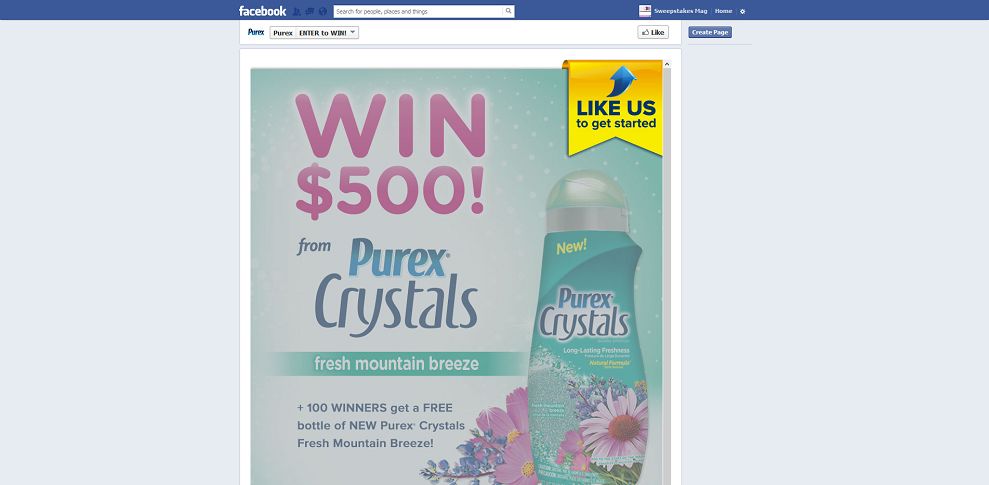Viewport: 989px width, 485px height.
Task: Open the account settings gear
Action: click(x=742, y=11)
